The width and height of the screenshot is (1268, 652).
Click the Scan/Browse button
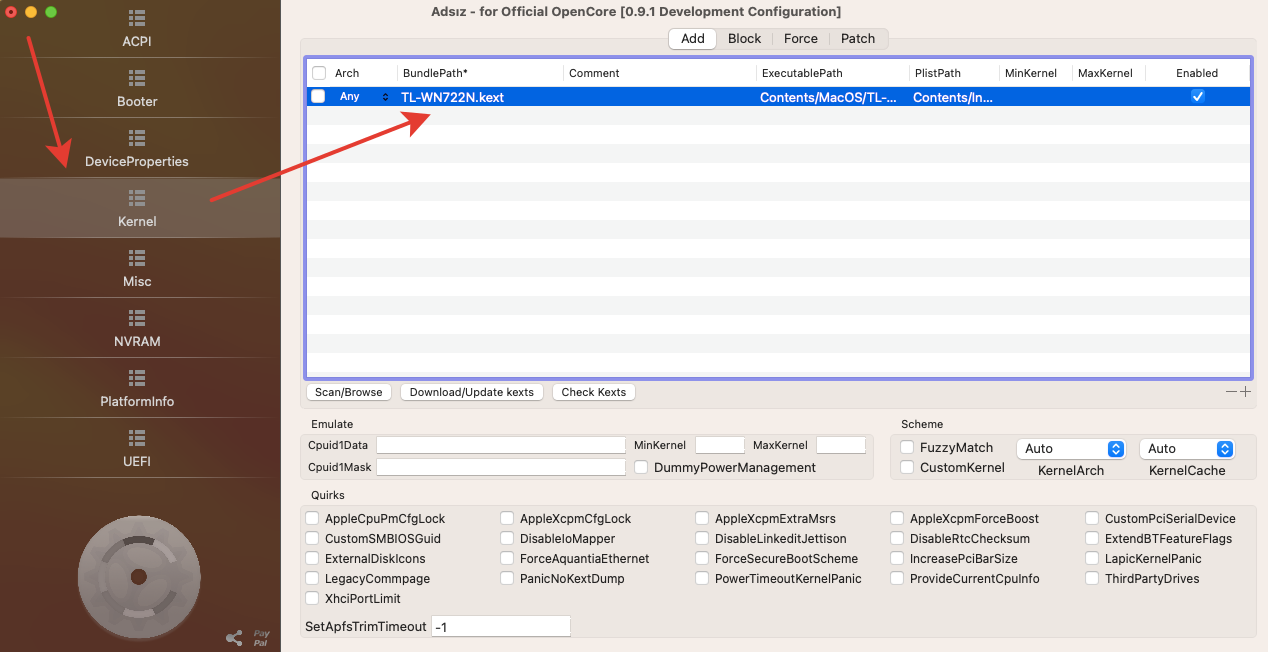pyautogui.click(x=349, y=392)
